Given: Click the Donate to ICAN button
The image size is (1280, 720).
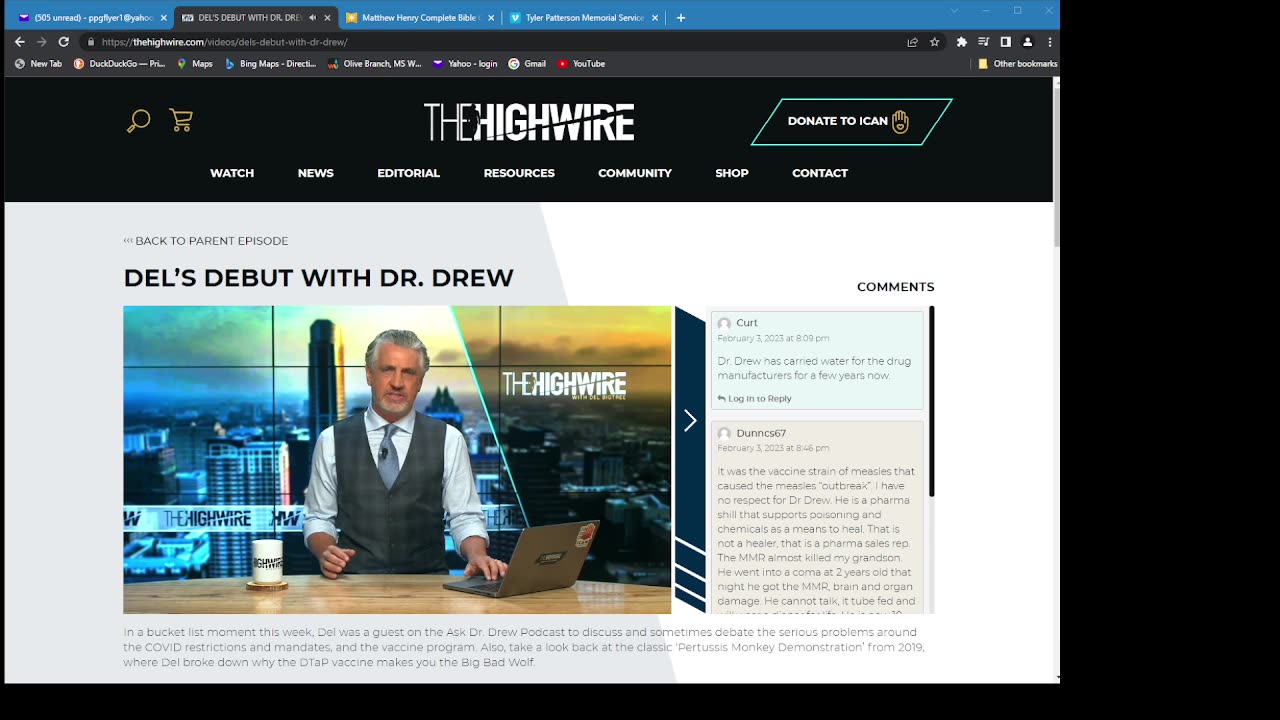Looking at the screenshot, I should [851, 121].
